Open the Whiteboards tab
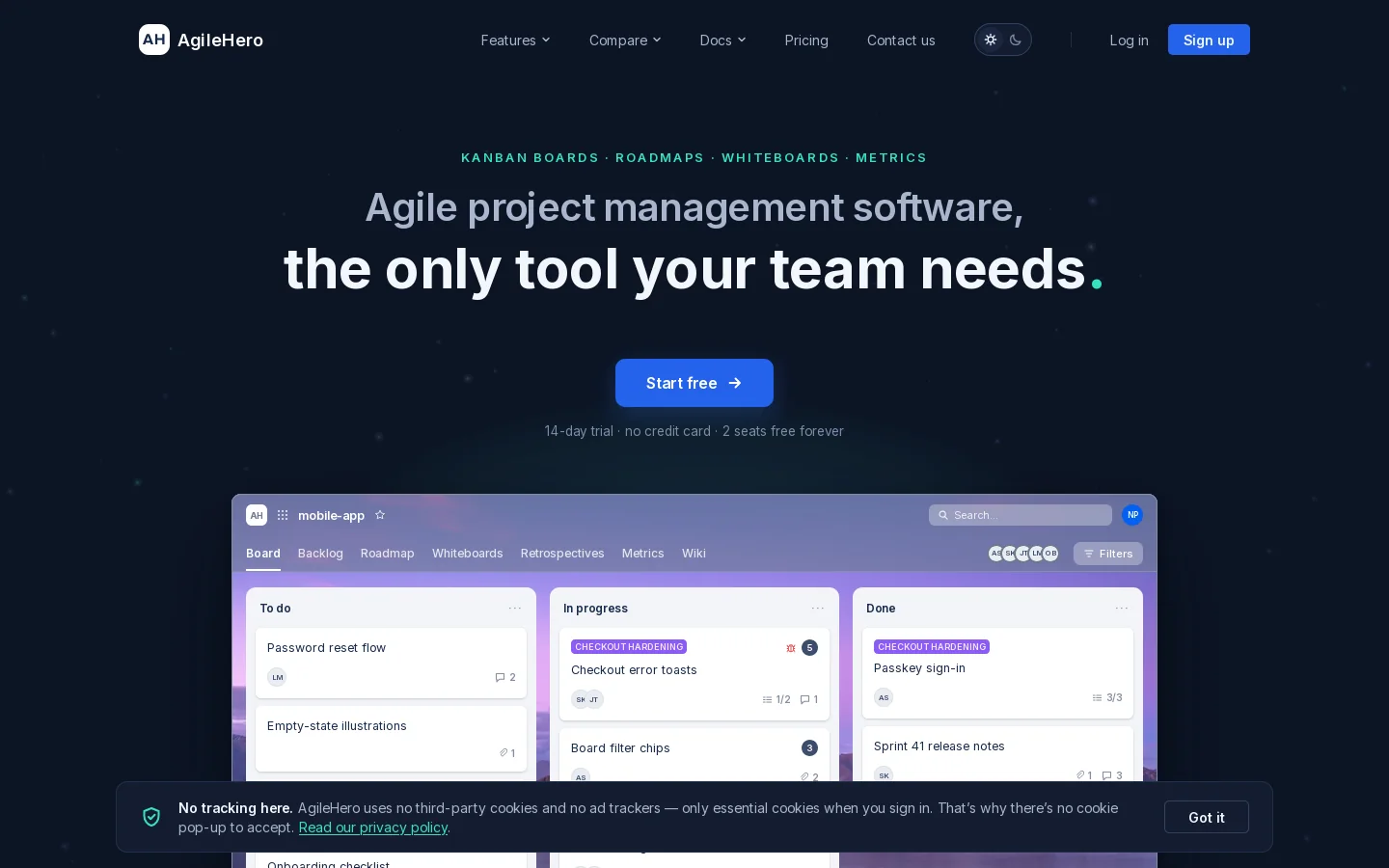1389x868 pixels. tap(468, 554)
